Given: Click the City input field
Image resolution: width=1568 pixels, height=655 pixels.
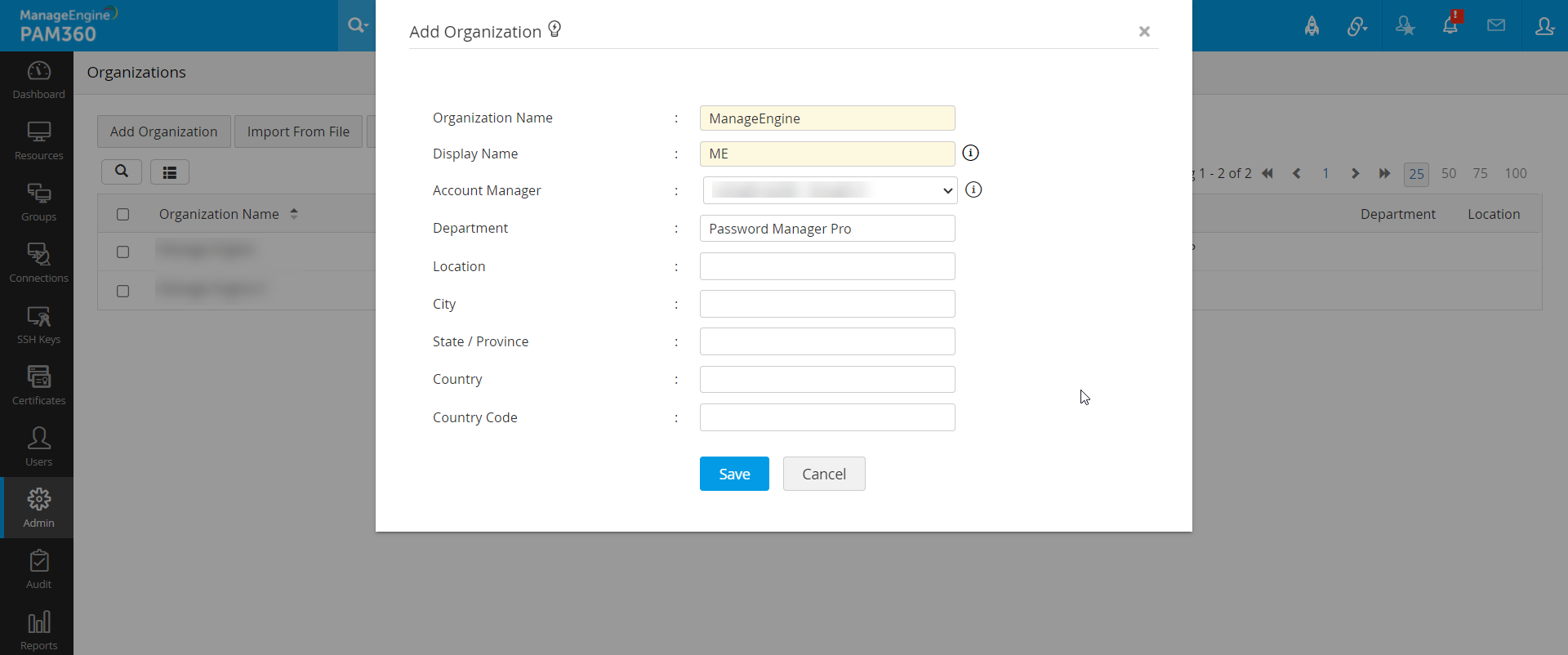Looking at the screenshot, I should click(827, 304).
